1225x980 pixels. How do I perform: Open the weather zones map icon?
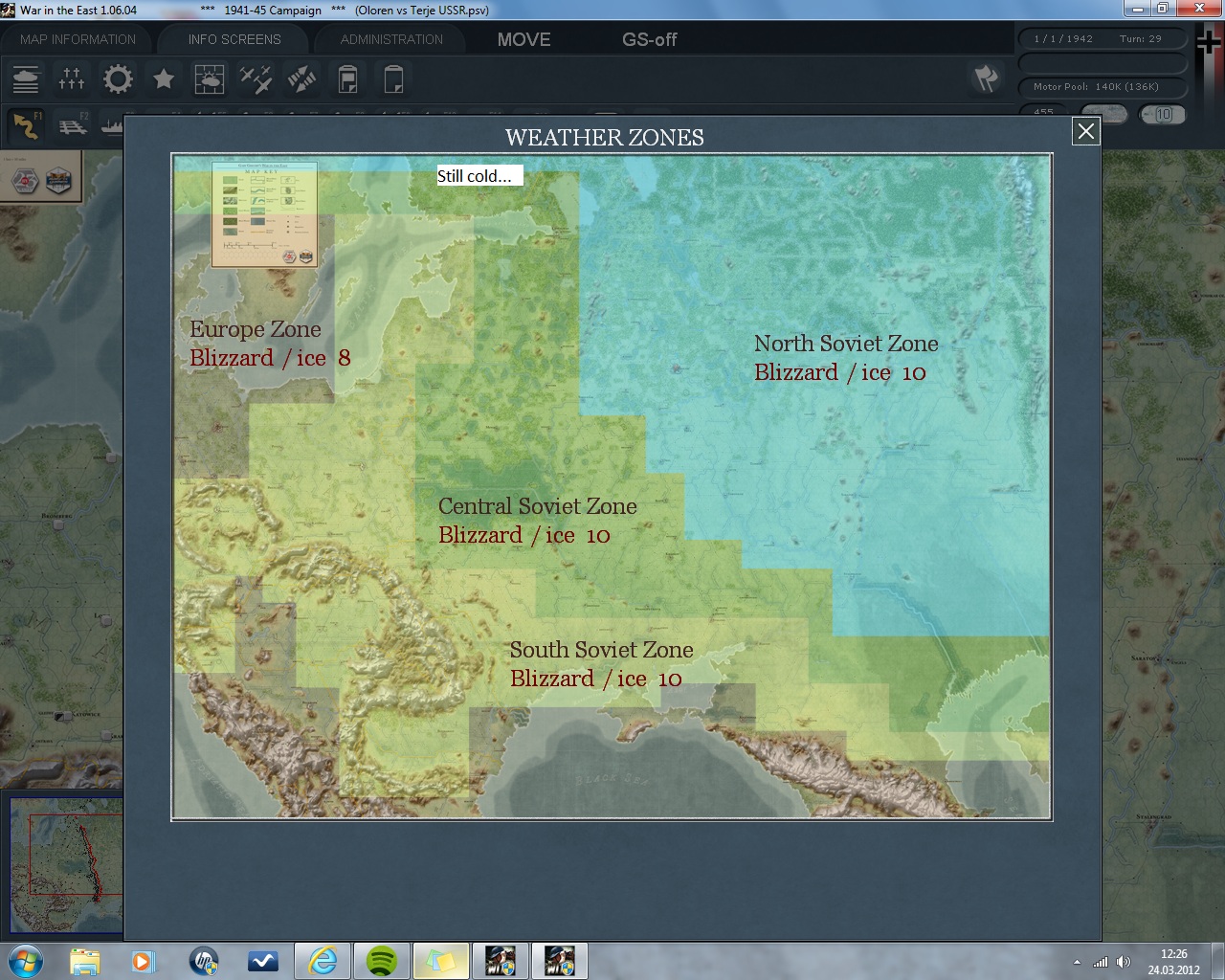(210, 78)
